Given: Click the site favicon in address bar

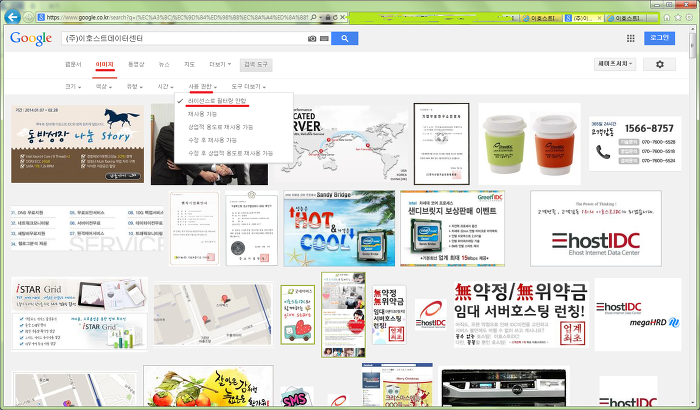Looking at the screenshot, I should (41, 17).
